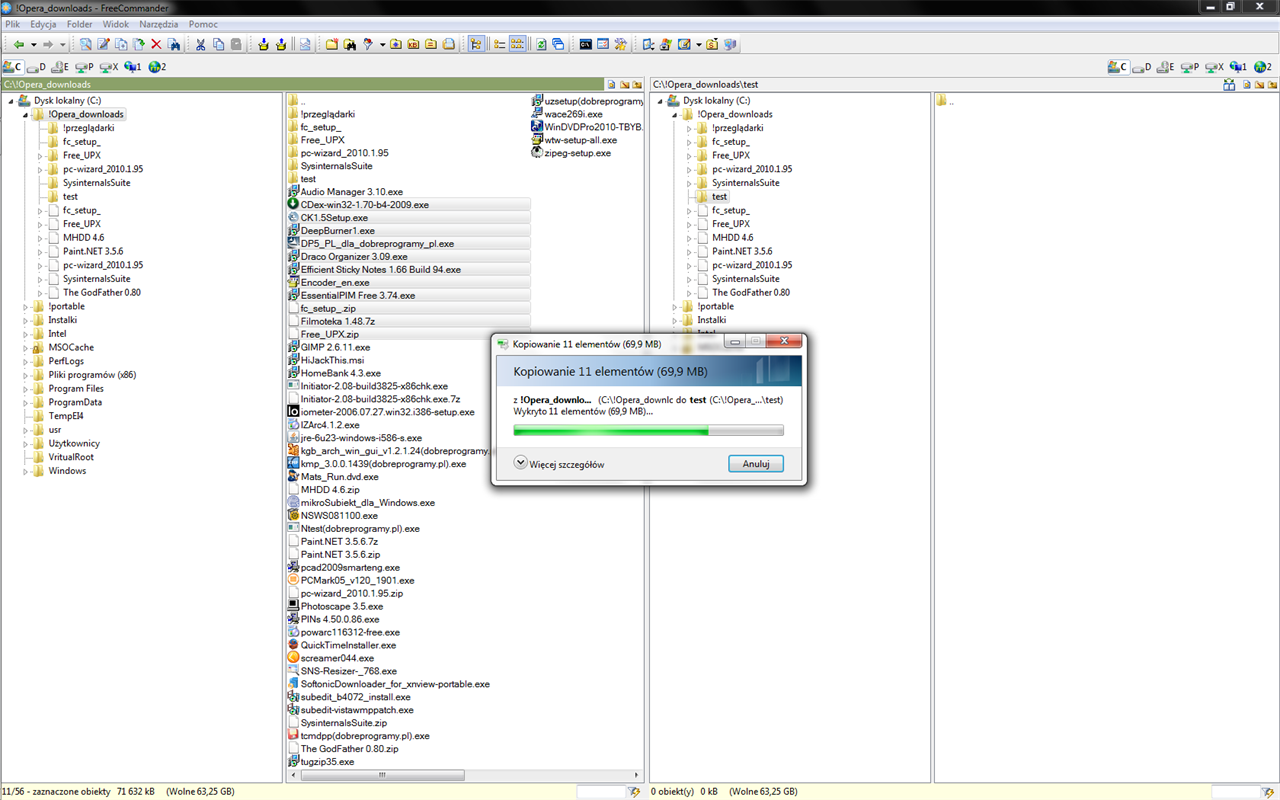Select Paint.NET 3.5.6 in right tree
This screenshot has width=1280, height=800.
[x=741, y=252]
